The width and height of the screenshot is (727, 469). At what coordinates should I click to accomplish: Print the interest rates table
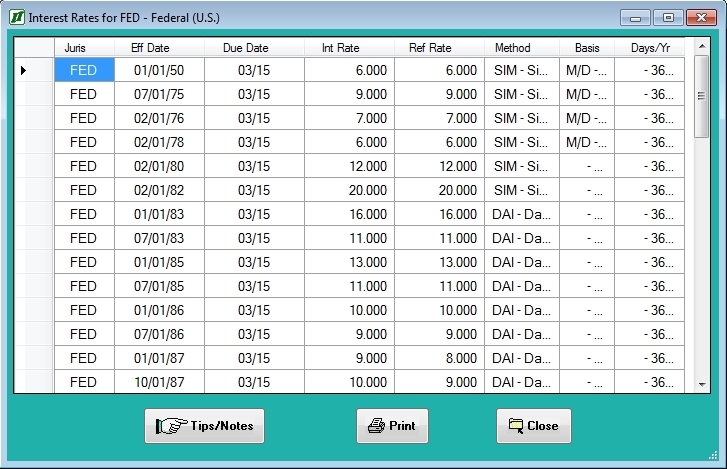[x=392, y=426]
